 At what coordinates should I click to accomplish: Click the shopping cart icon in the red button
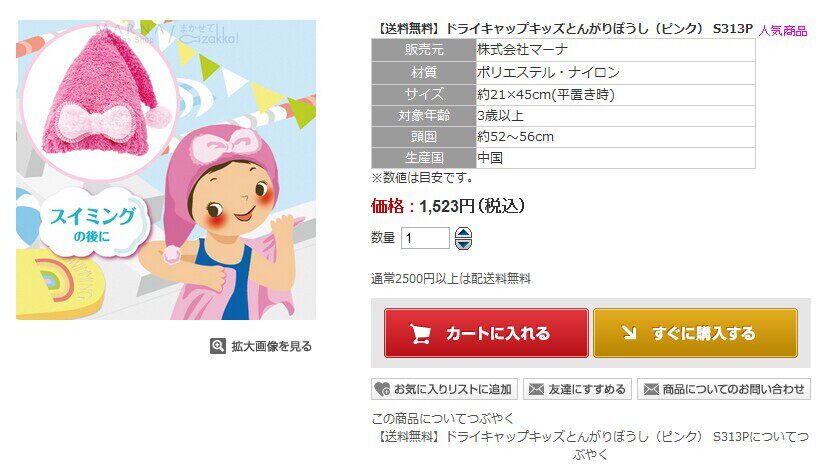pos(420,333)
